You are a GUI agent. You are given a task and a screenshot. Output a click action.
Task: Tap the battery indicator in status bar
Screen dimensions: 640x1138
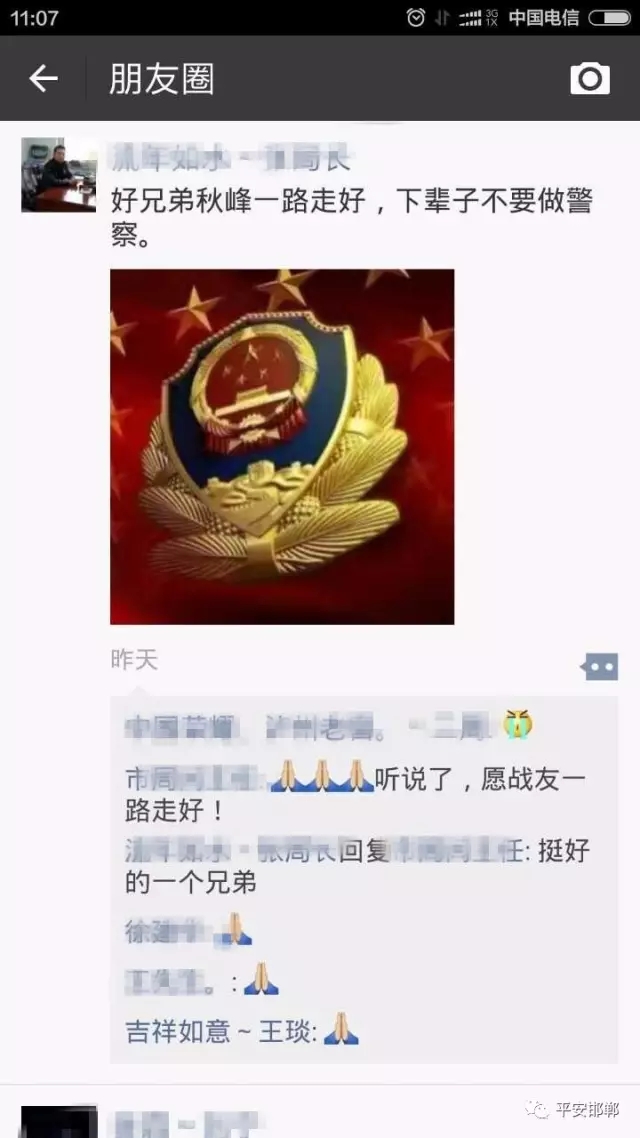[x=608, y=18]
